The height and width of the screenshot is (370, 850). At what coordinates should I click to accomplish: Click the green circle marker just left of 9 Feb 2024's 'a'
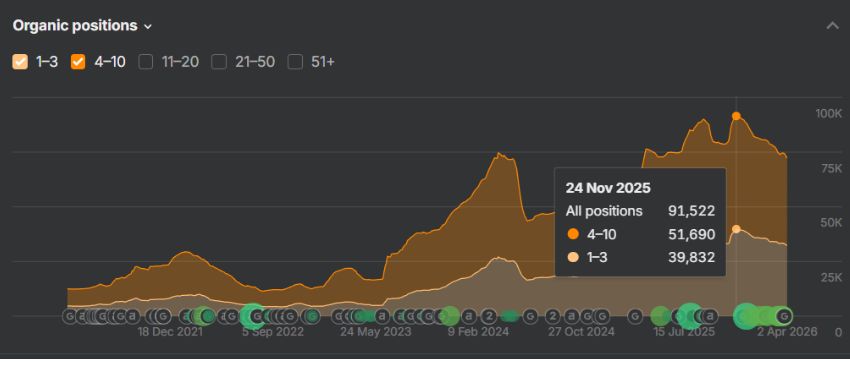click(450, 316)
